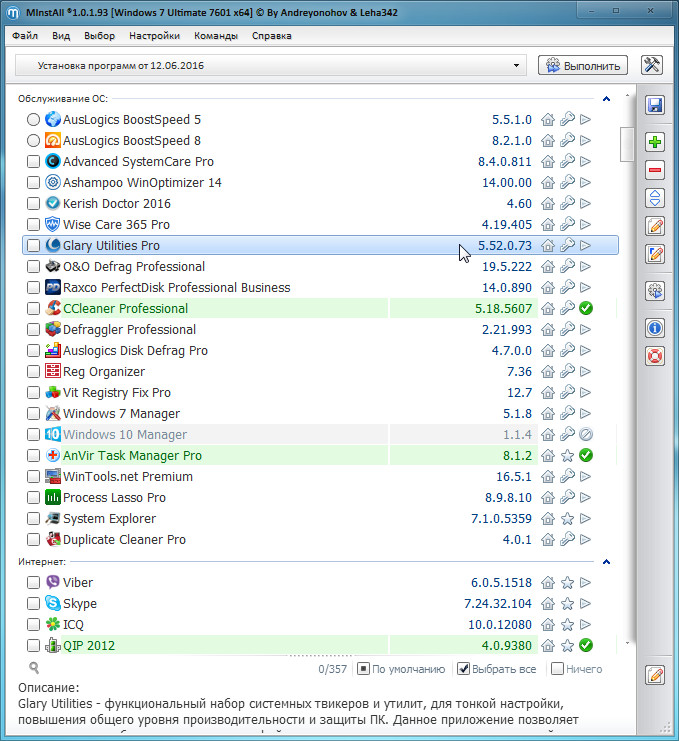
Task: Enable the Skype checkbox
Action: pyautogui.click(x=33, y=603)
